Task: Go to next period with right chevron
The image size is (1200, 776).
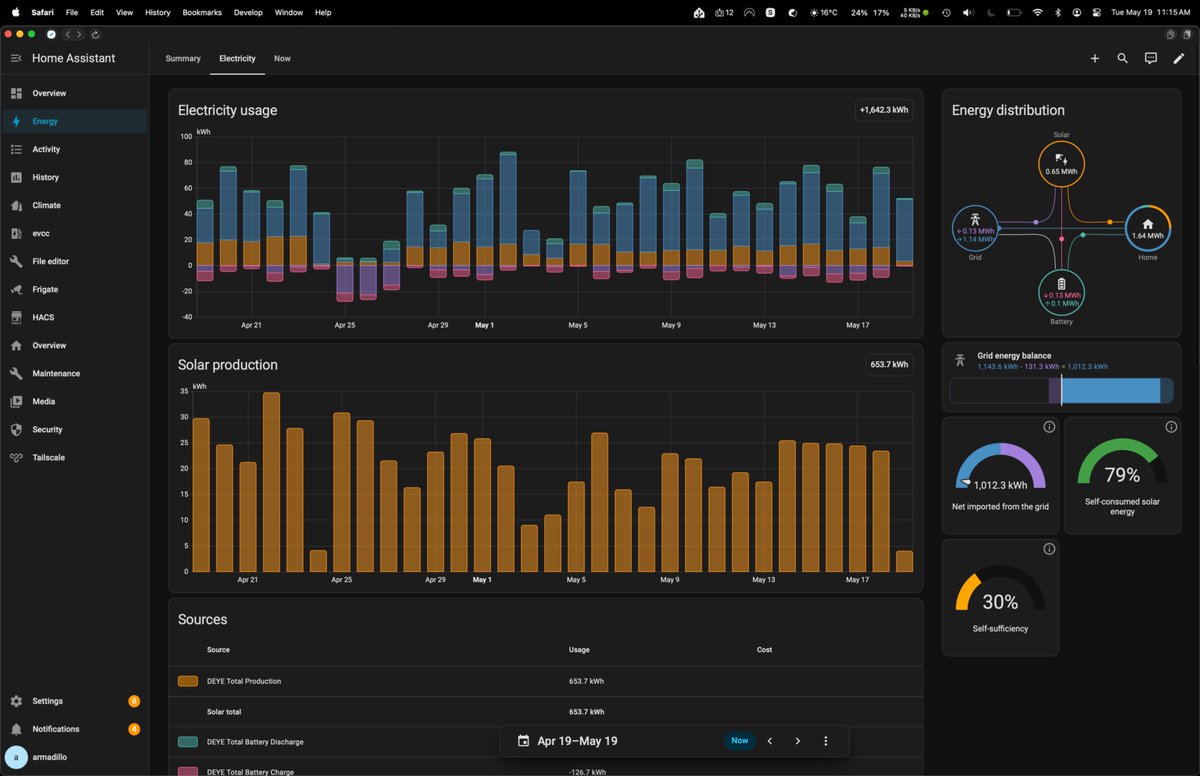Action: [x=798, y=741]
